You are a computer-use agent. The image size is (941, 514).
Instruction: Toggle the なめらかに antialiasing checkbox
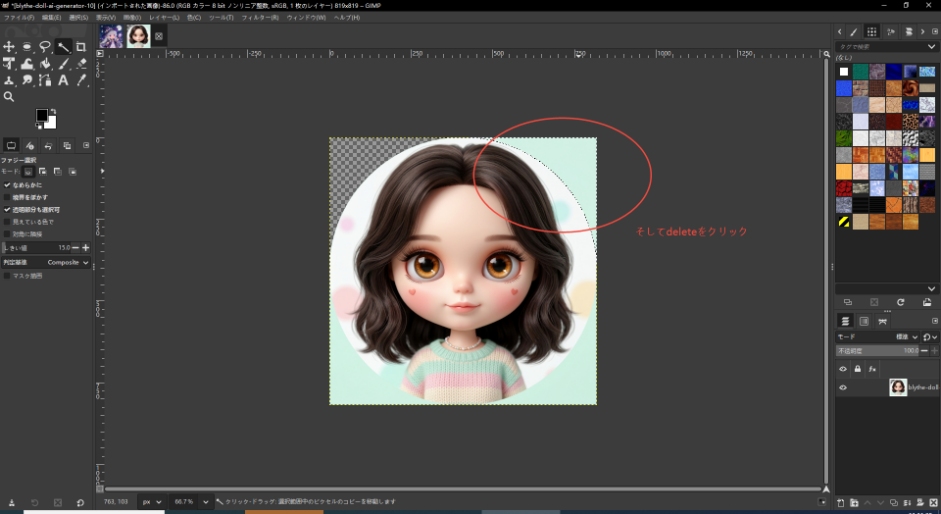[x=8, y=185]
